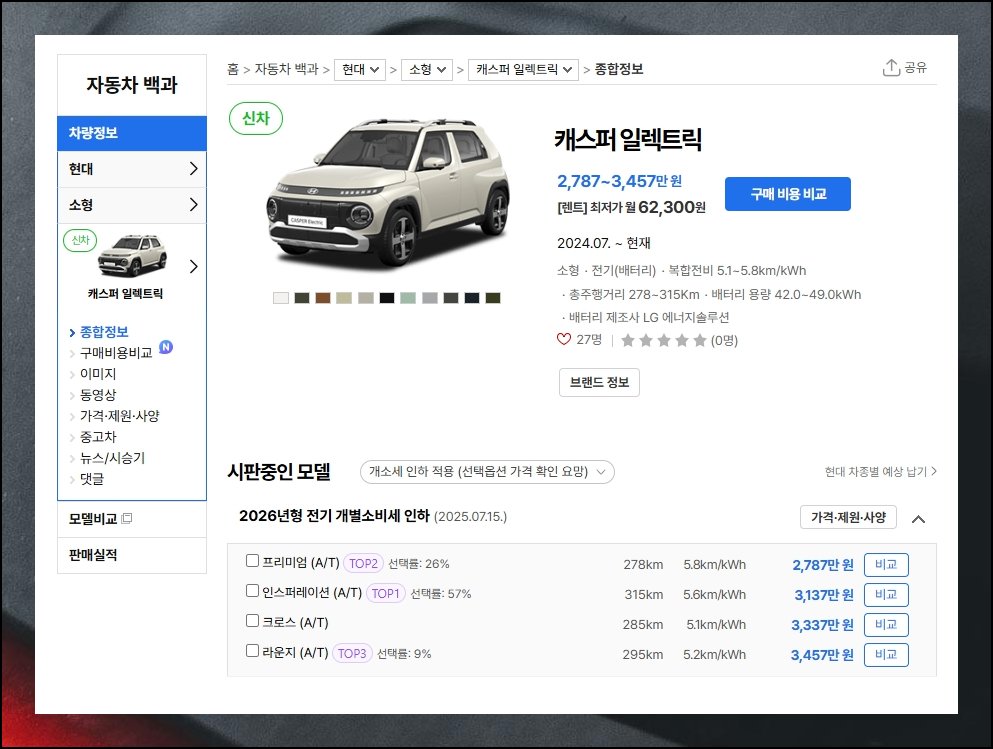Select the black color swatch
This screenshot has width=993, height=749.
(x=387, y=298)
